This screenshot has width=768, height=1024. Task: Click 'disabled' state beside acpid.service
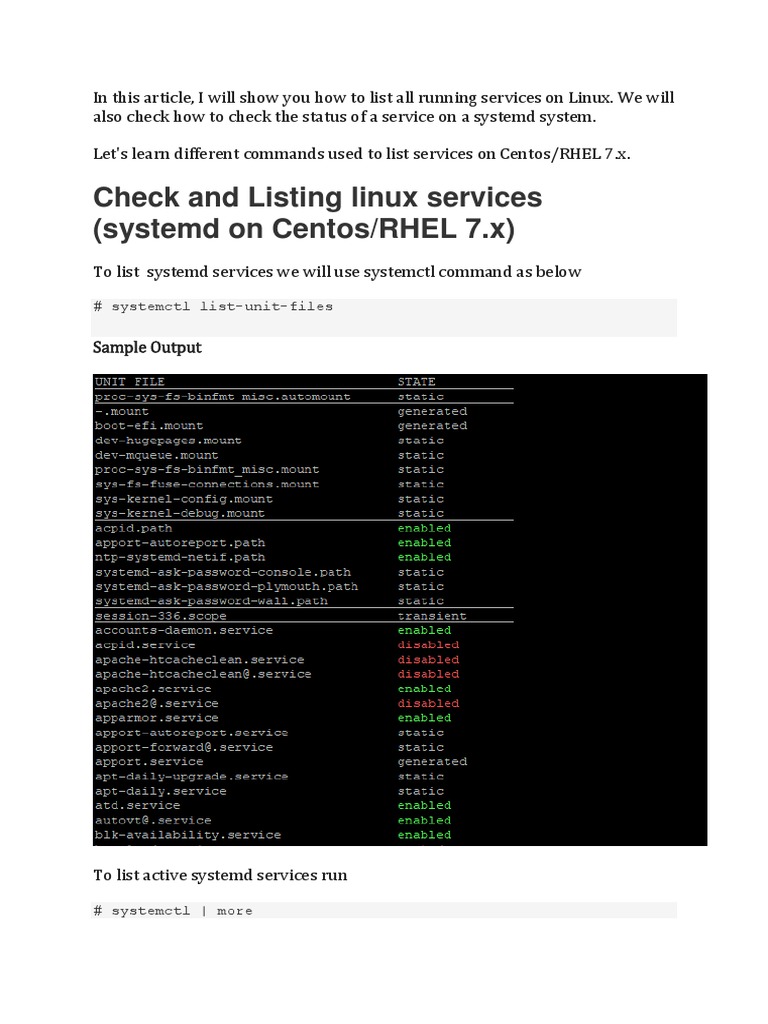coord(428,645)
